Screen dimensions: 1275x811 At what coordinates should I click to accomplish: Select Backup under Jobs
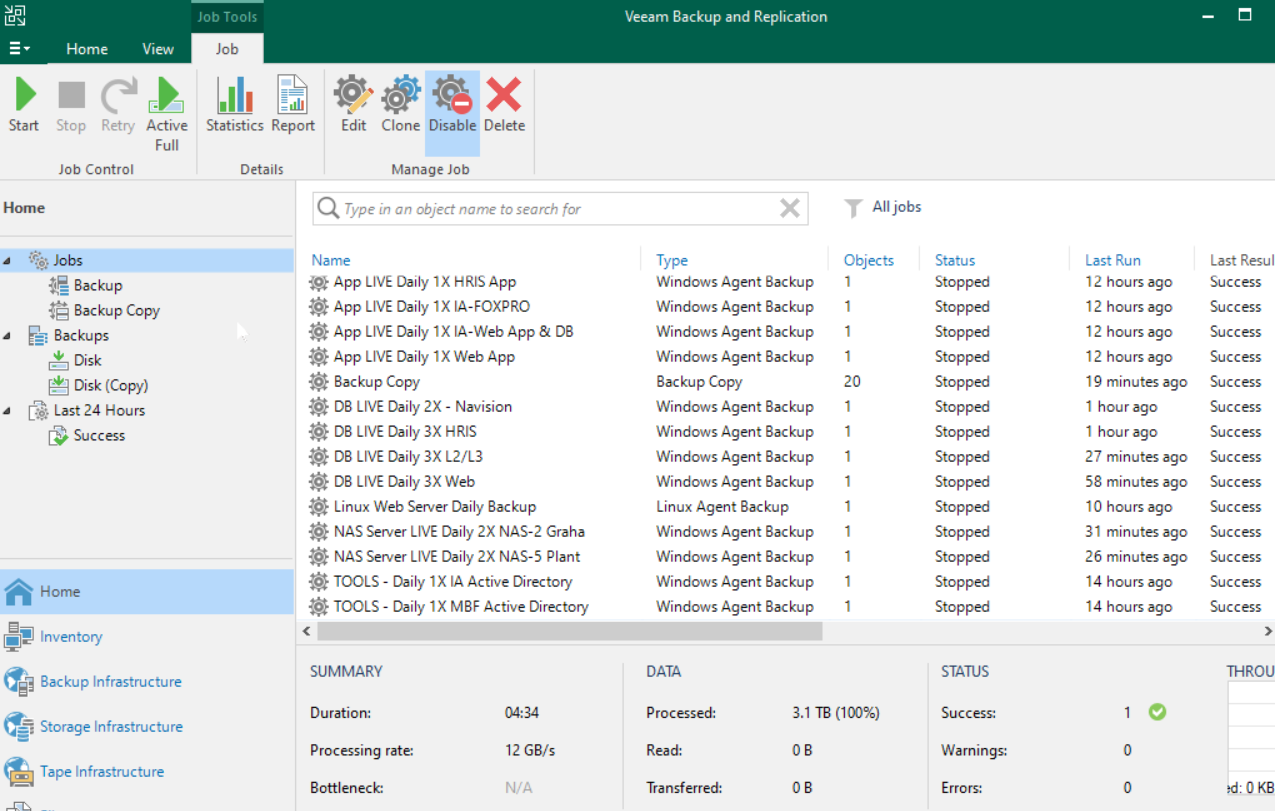98,285
